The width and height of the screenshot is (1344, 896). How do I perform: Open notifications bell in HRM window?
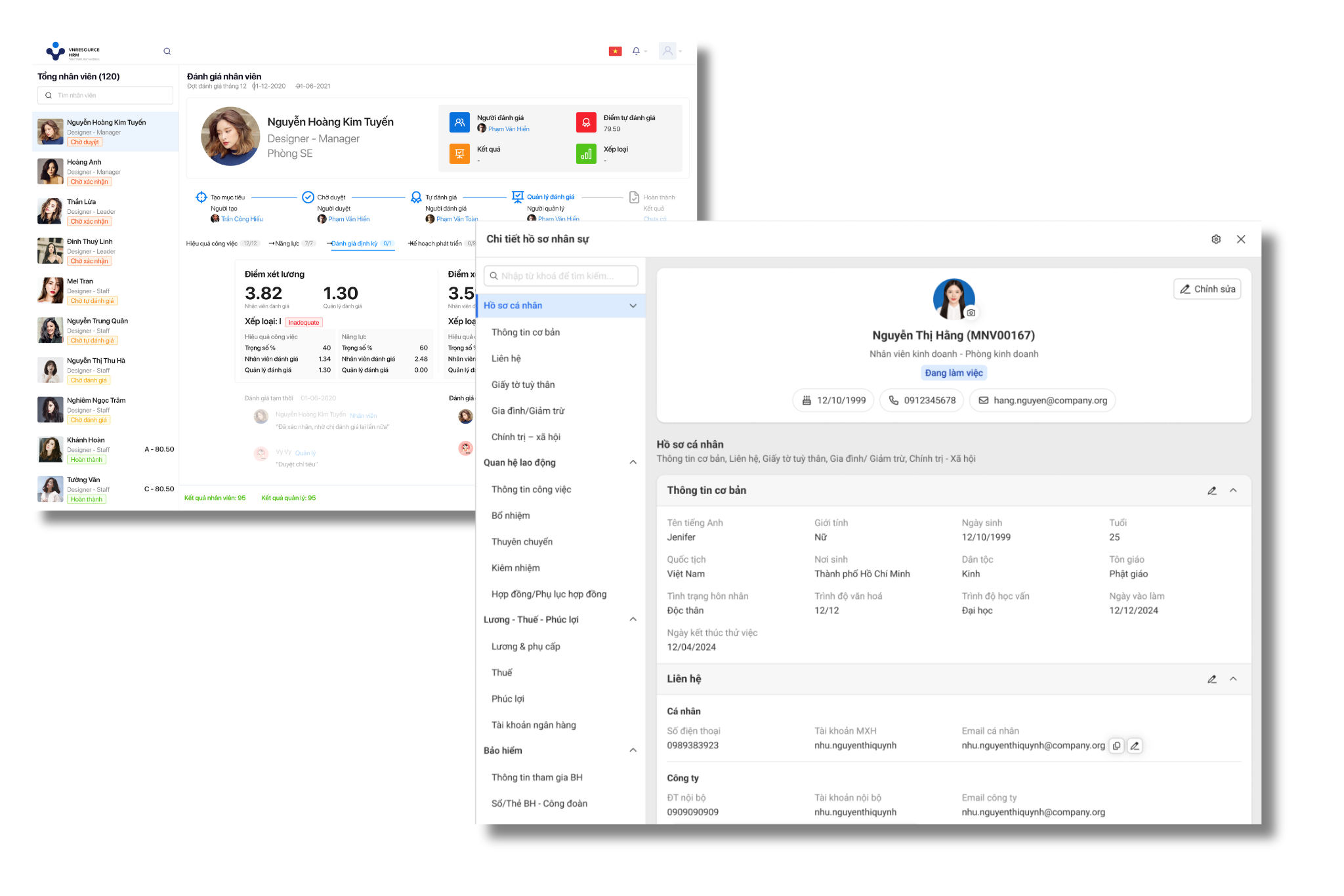636,51
